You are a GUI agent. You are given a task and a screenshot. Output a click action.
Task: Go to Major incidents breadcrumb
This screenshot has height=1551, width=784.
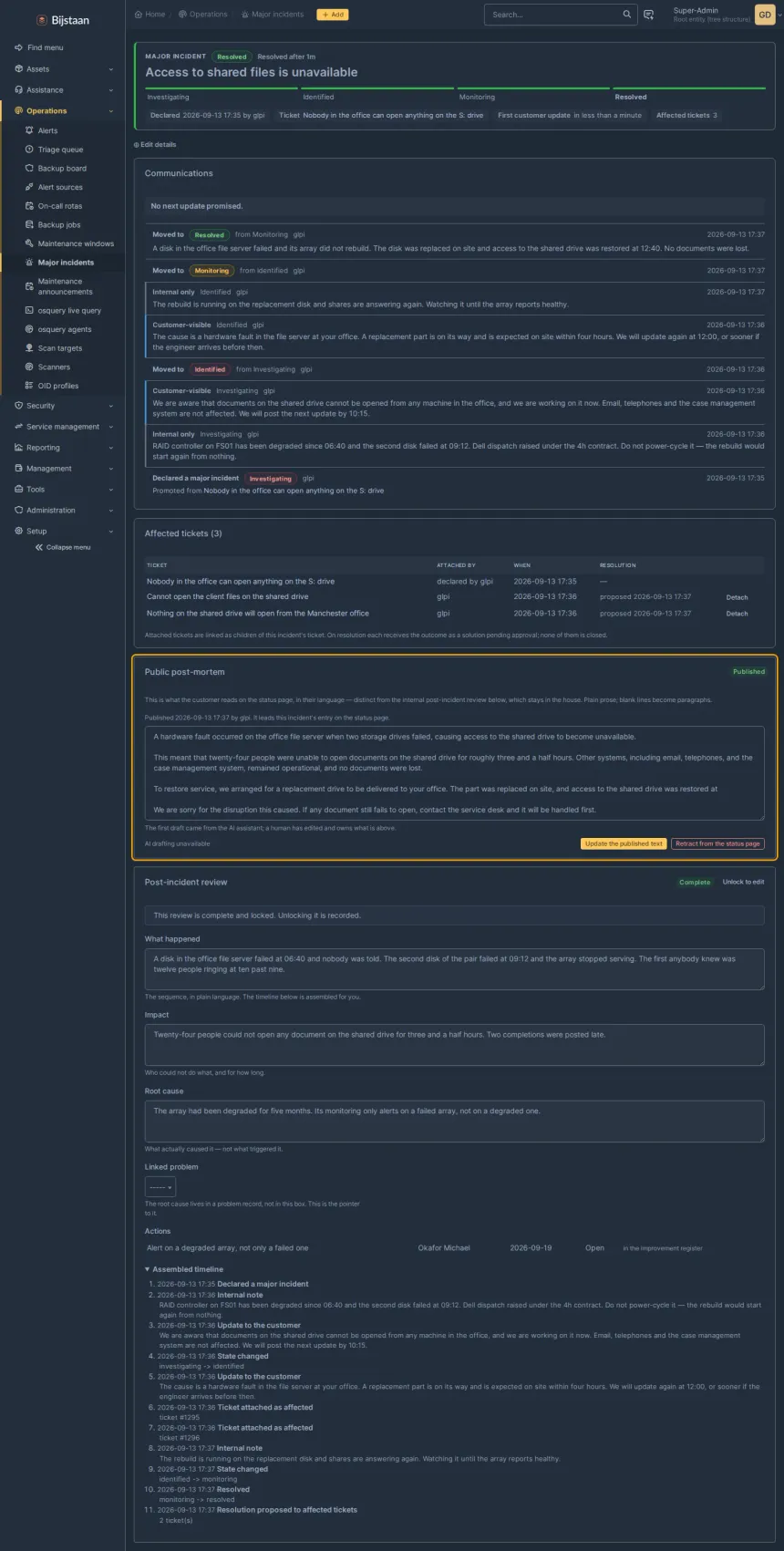(x=273, y=15)
